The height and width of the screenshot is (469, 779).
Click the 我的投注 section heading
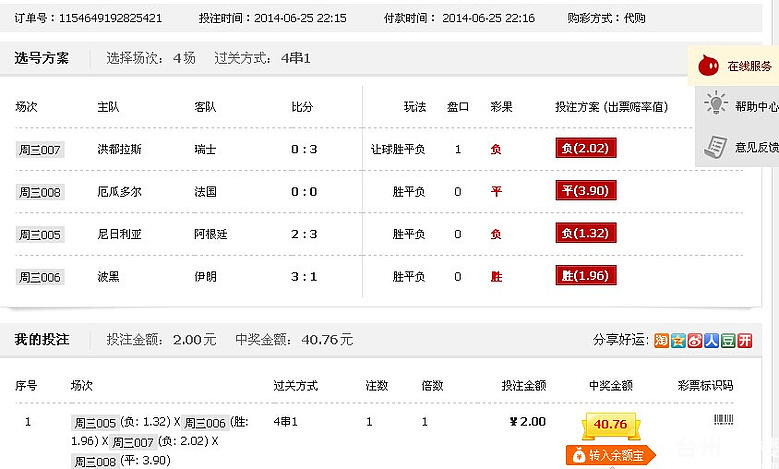42,340
